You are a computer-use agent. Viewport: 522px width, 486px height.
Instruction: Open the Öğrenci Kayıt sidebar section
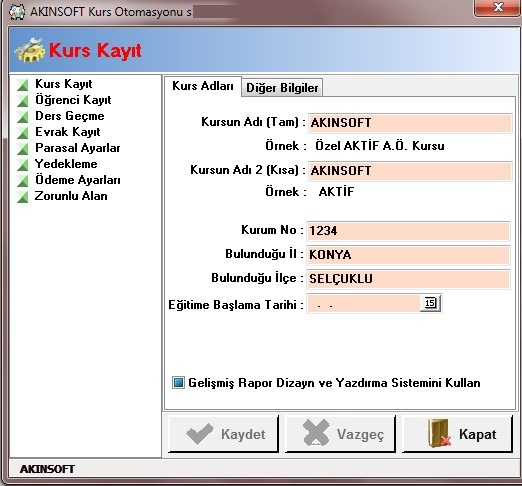point(73,100)
